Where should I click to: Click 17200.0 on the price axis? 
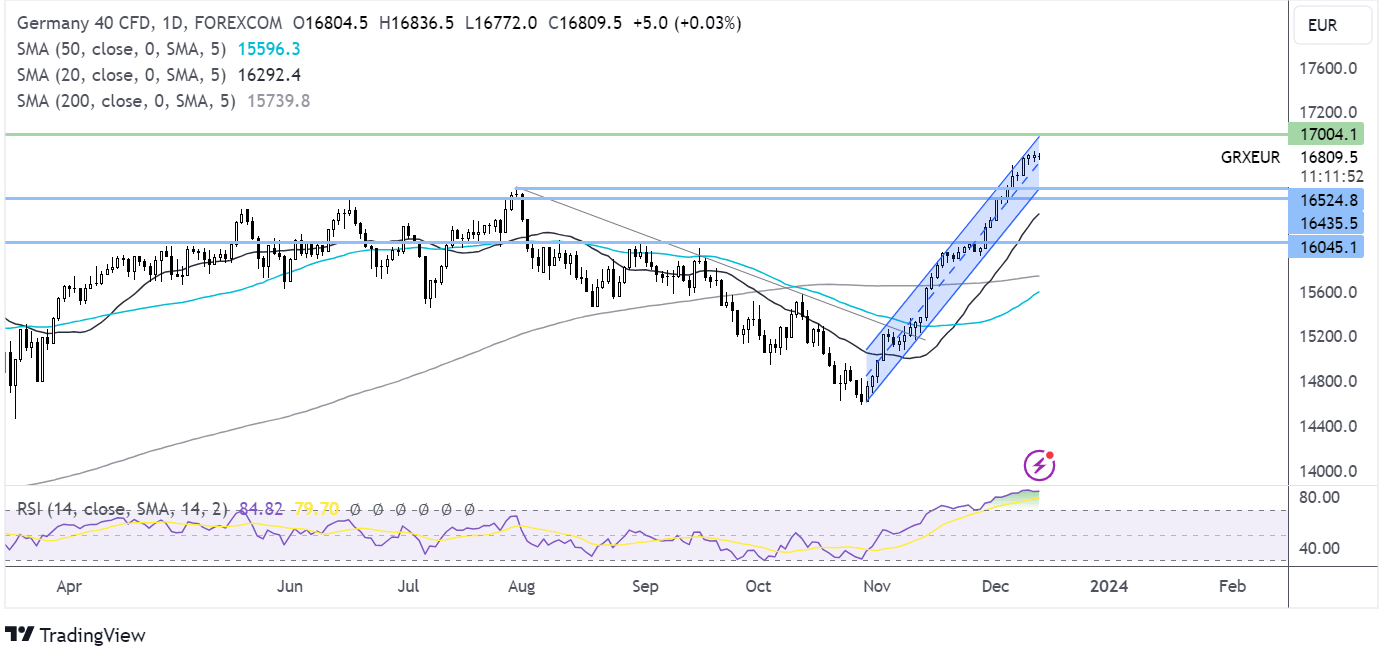(x=1329, y=112)
